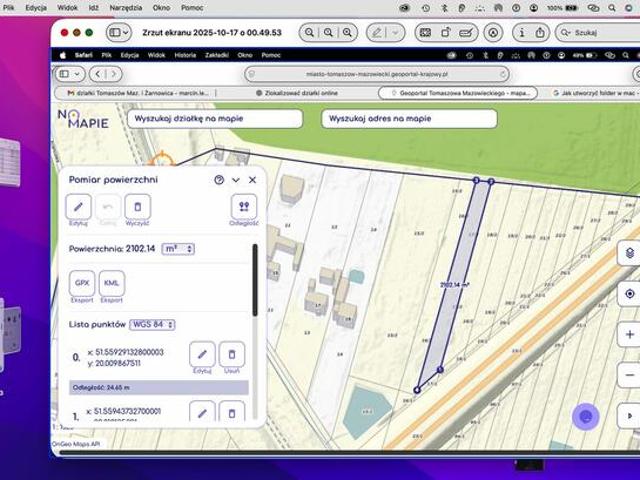Open the map layers button

click(629, 253)
